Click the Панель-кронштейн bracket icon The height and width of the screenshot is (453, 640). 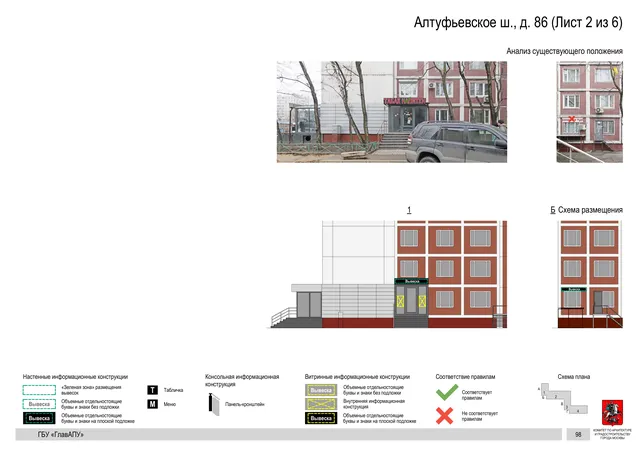click(x=214, y=404)
